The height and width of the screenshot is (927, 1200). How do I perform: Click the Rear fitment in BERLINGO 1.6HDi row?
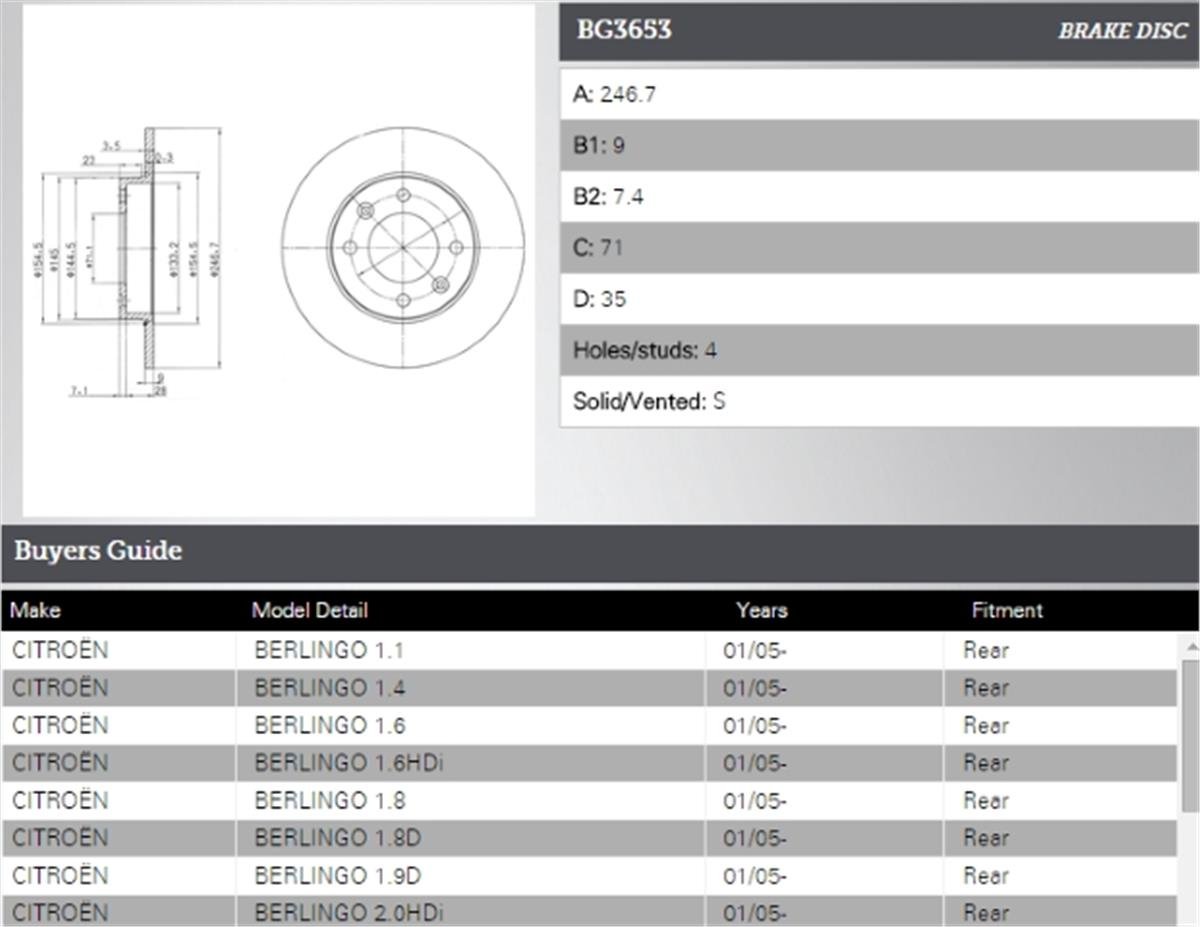[986, 763]
